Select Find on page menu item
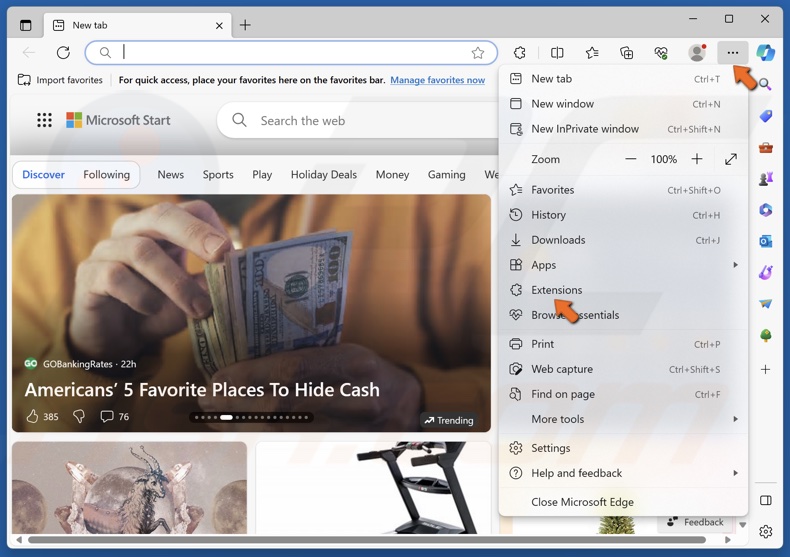 click(x=623, y=394)
